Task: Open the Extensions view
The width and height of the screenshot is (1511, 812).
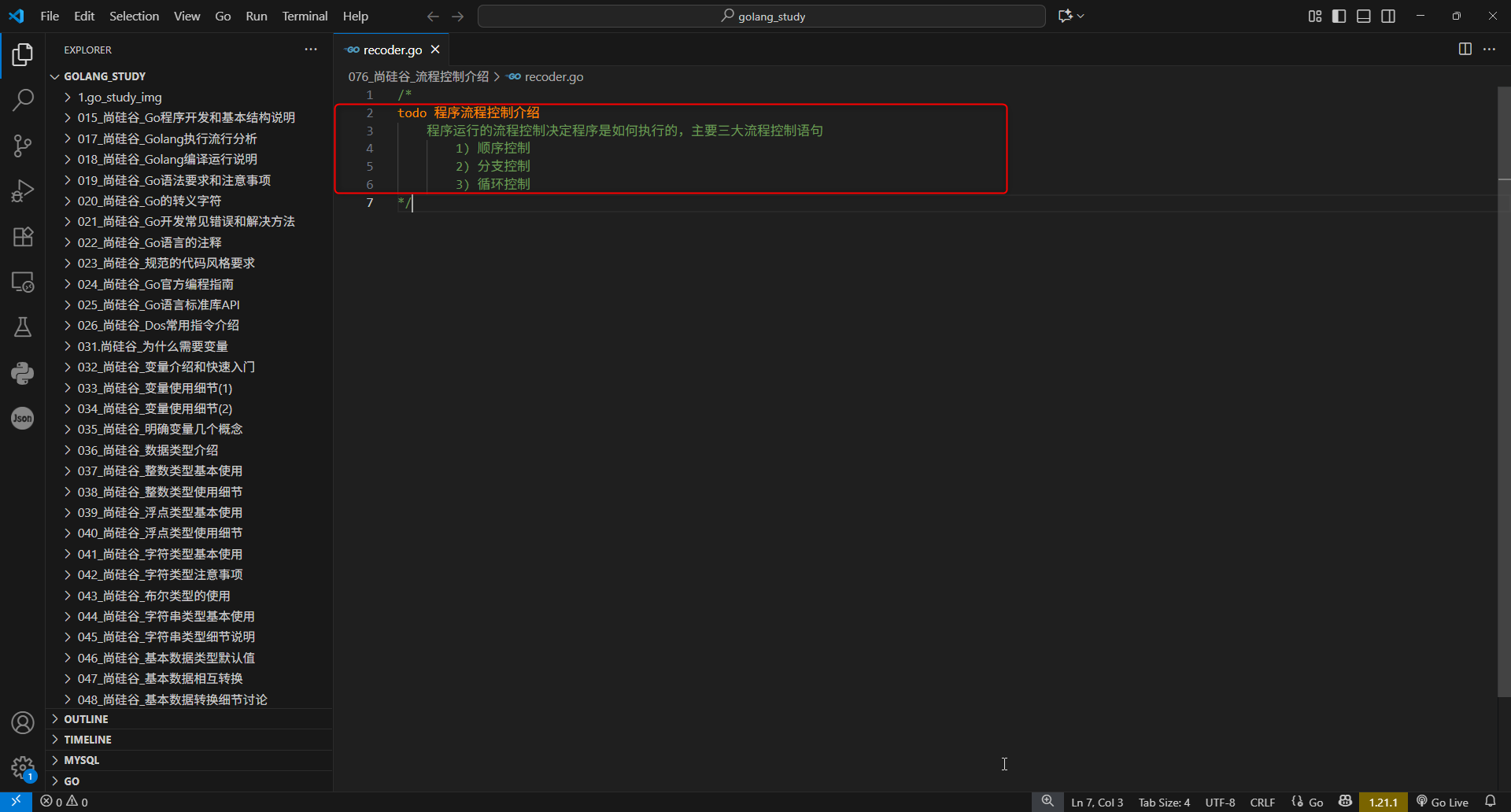Action: (x=23, y=237)
